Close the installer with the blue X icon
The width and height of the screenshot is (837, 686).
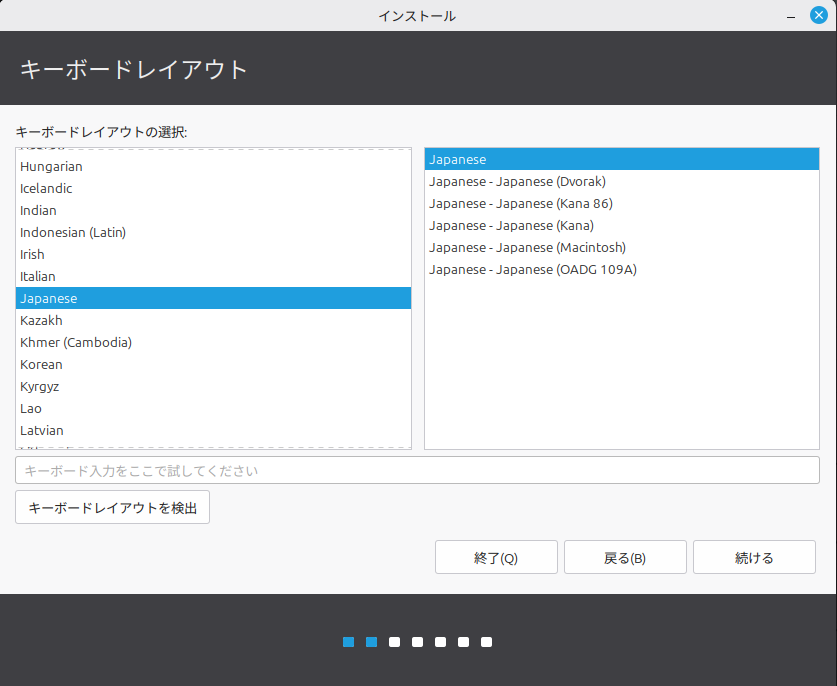tap(818, 15)
